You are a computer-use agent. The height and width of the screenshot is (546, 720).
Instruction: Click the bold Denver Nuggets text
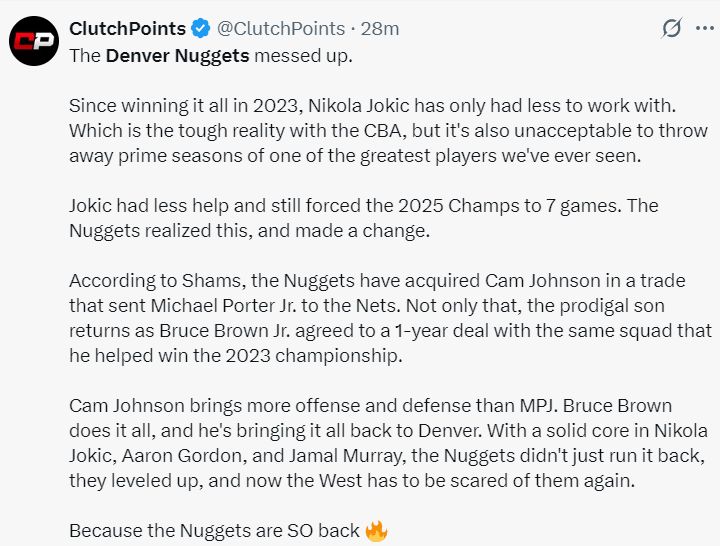[176, 55]
